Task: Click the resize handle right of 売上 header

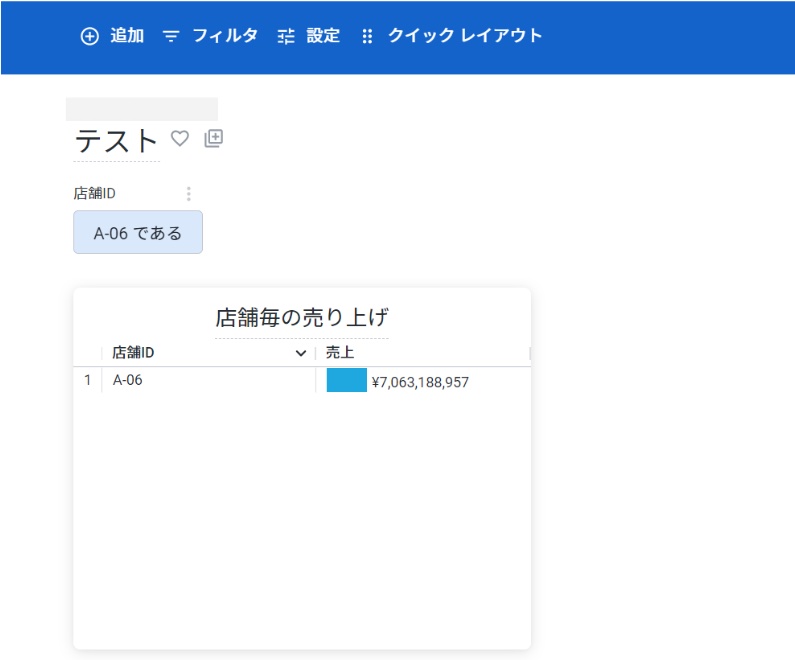Action: tap(529, 353)
